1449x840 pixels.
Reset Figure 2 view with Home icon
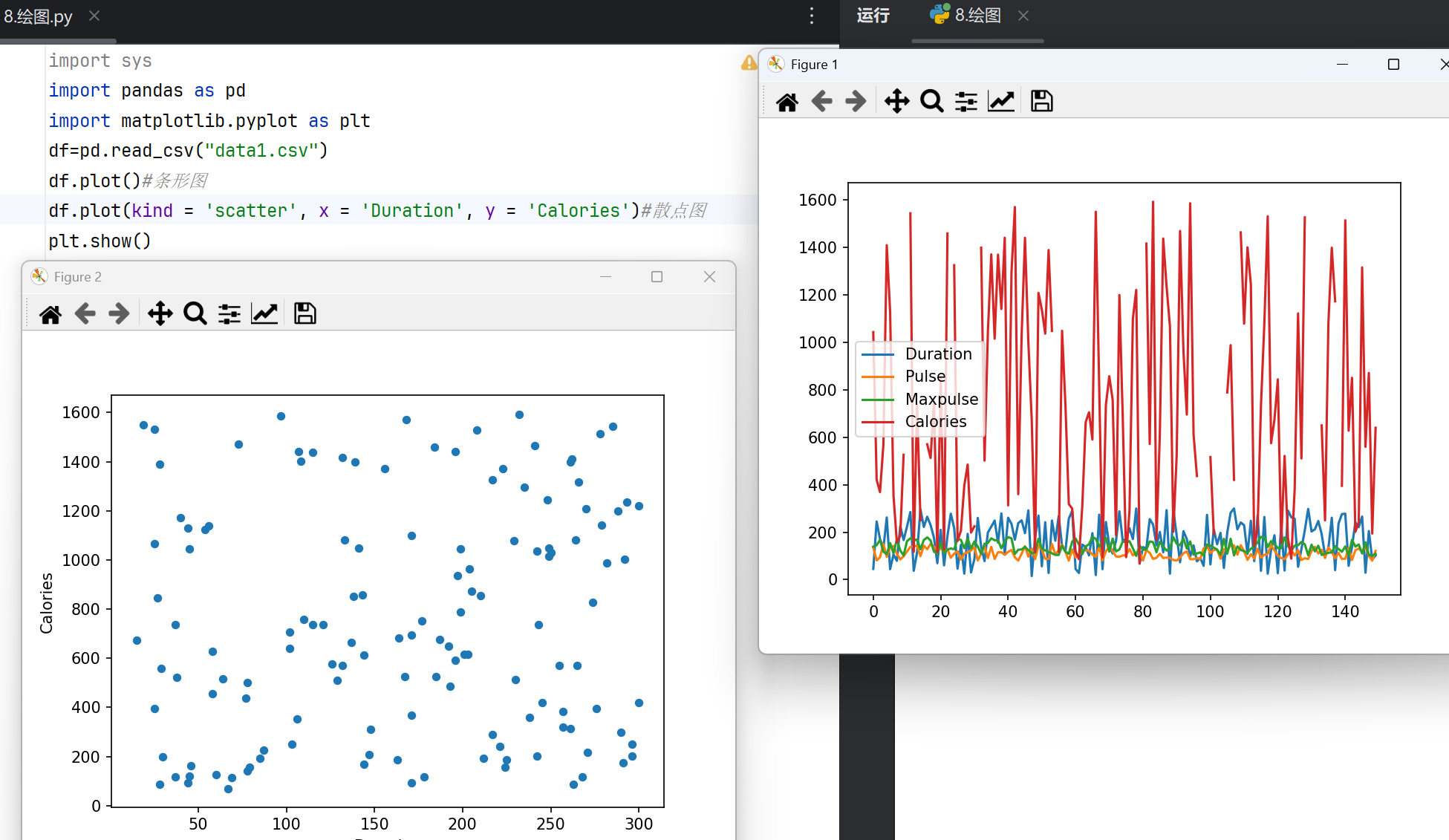tap(51, 314)
